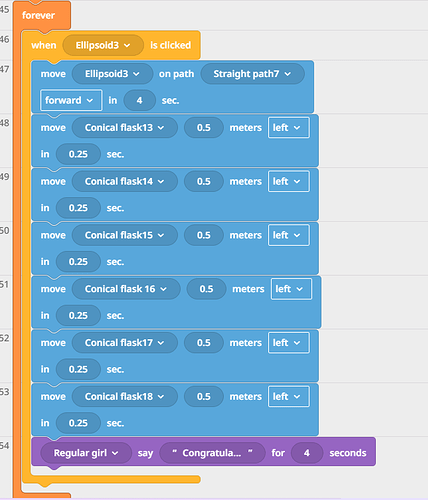Open the Ellipsoid3 dropdown in the when-clicked block

[x=103, y=45]
